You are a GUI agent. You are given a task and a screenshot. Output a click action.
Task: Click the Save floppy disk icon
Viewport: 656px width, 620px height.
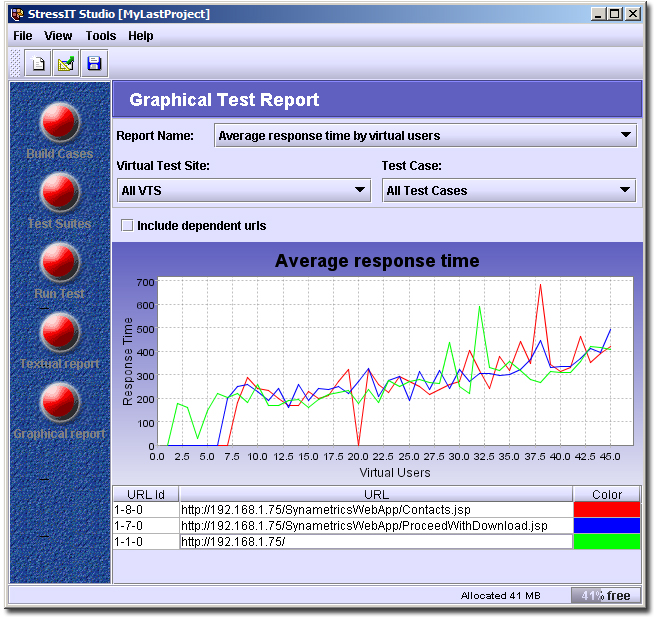tap(94, 64)
